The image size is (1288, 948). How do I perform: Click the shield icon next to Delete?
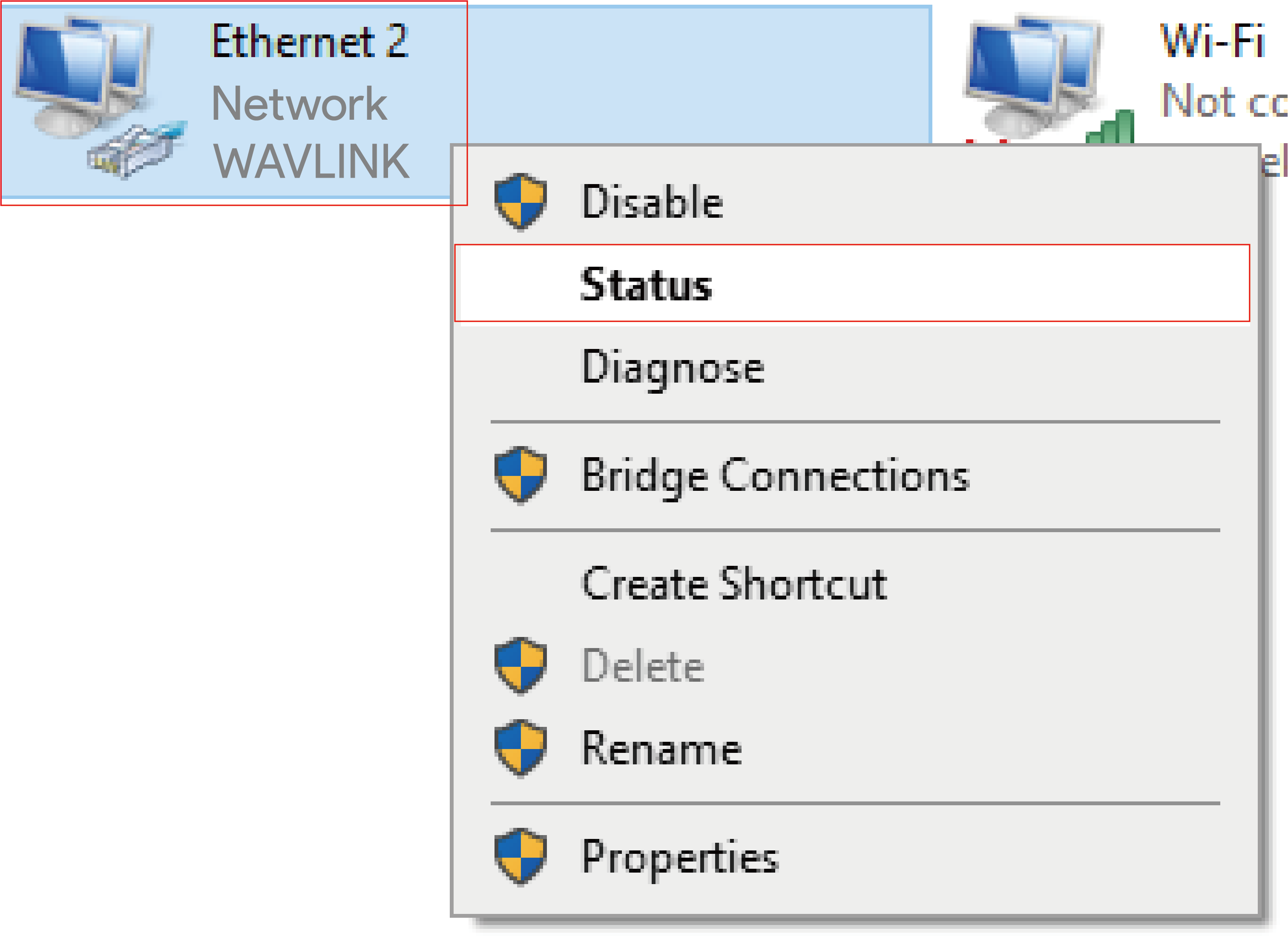(x=520, y=666)
